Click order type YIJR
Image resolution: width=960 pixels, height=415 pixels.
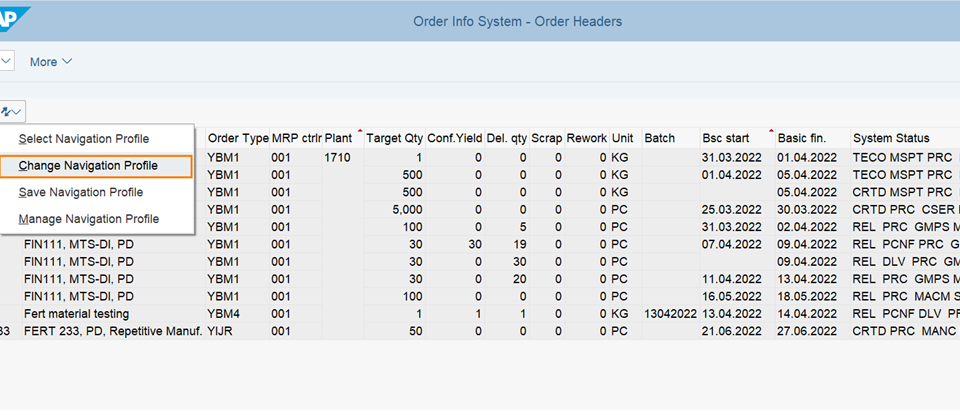(220, 332)
